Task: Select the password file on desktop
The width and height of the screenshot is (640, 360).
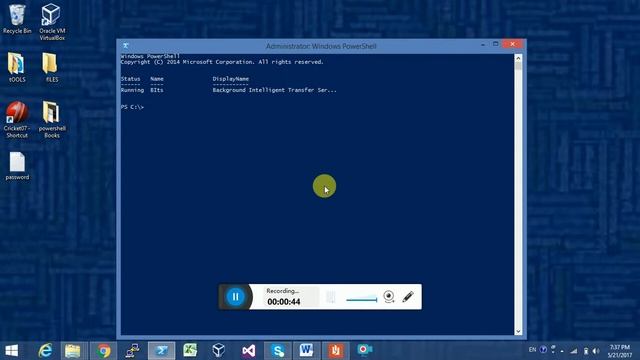Action: pos(17,166)
